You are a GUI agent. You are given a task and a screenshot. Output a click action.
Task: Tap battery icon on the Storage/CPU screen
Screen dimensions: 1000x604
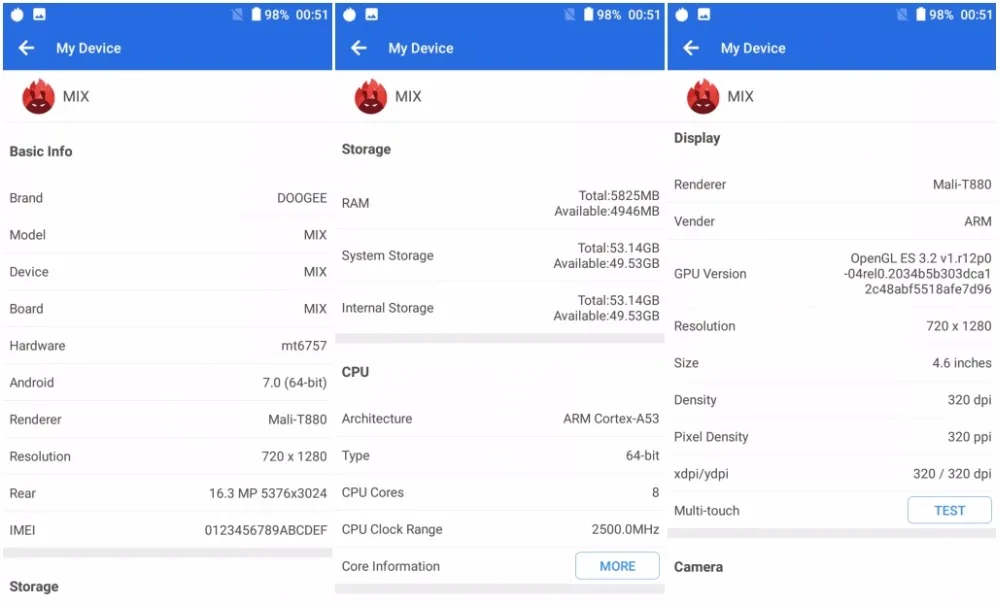click(589, 14)
